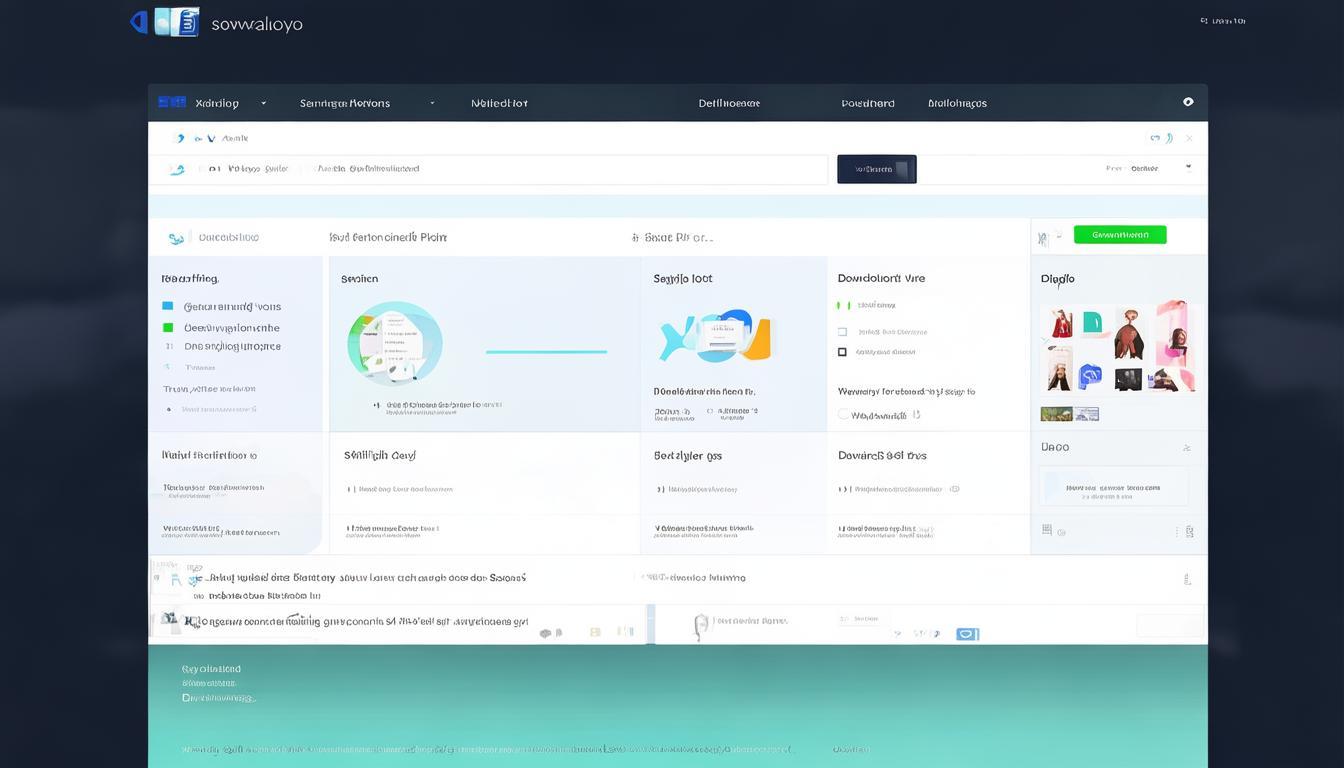Select the red dress thumbnail in the Diaplo gallery
1344x768 pixels.
click(x=1061, y=323)
